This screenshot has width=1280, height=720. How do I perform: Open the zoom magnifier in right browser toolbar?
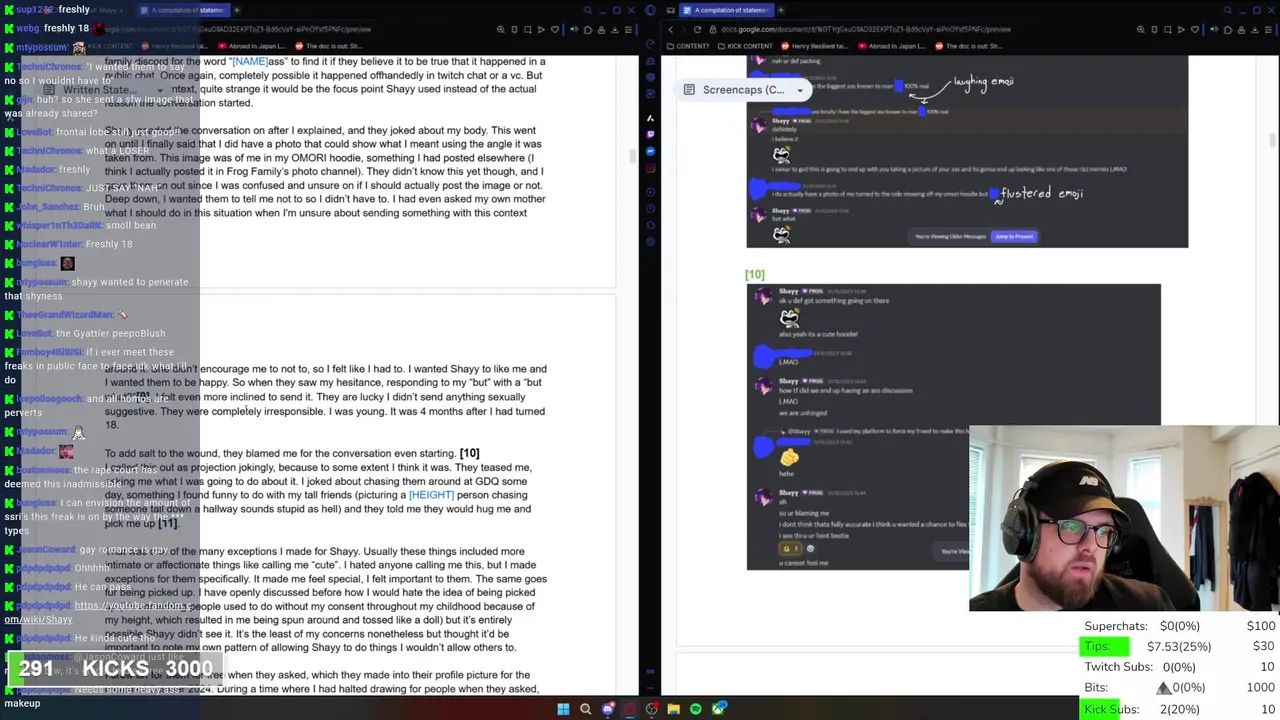[x=1140, y=29]
